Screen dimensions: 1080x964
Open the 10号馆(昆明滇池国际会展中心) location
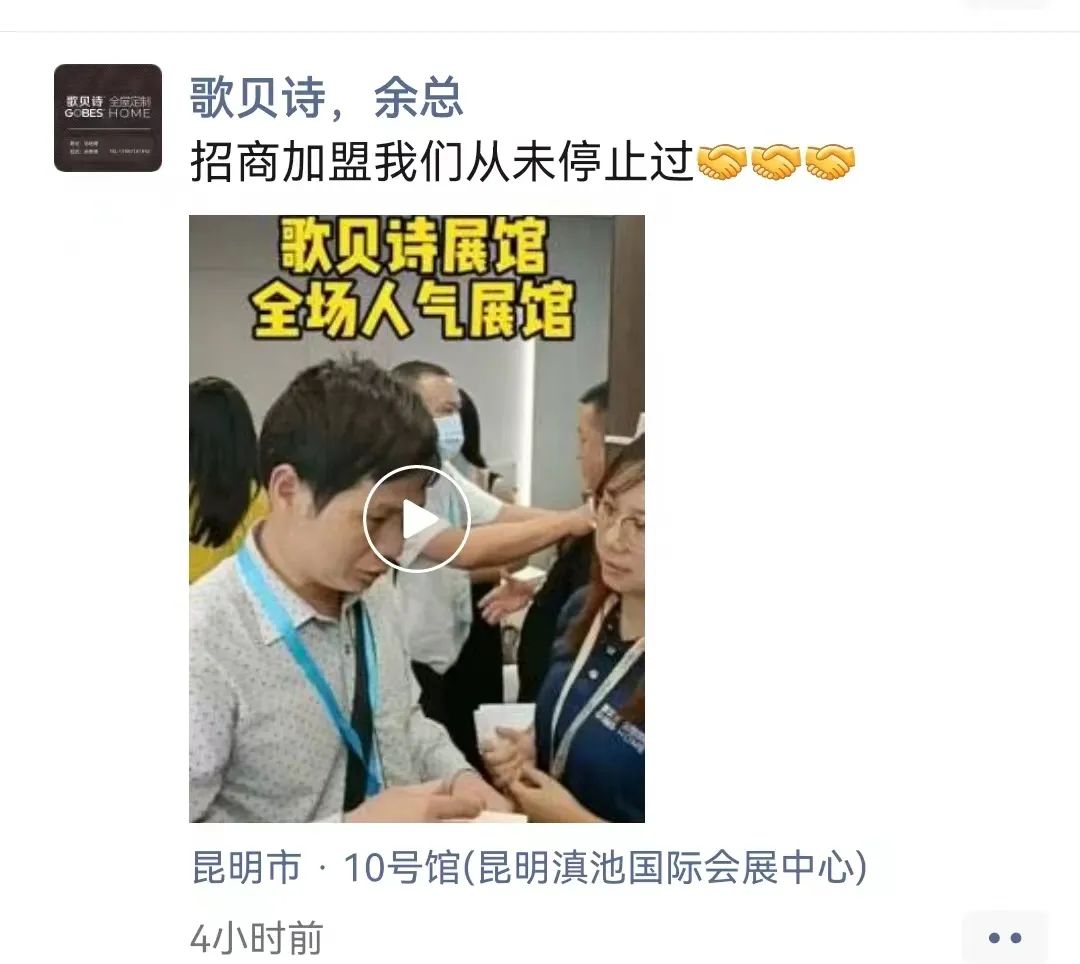click(x=605, y=868)
